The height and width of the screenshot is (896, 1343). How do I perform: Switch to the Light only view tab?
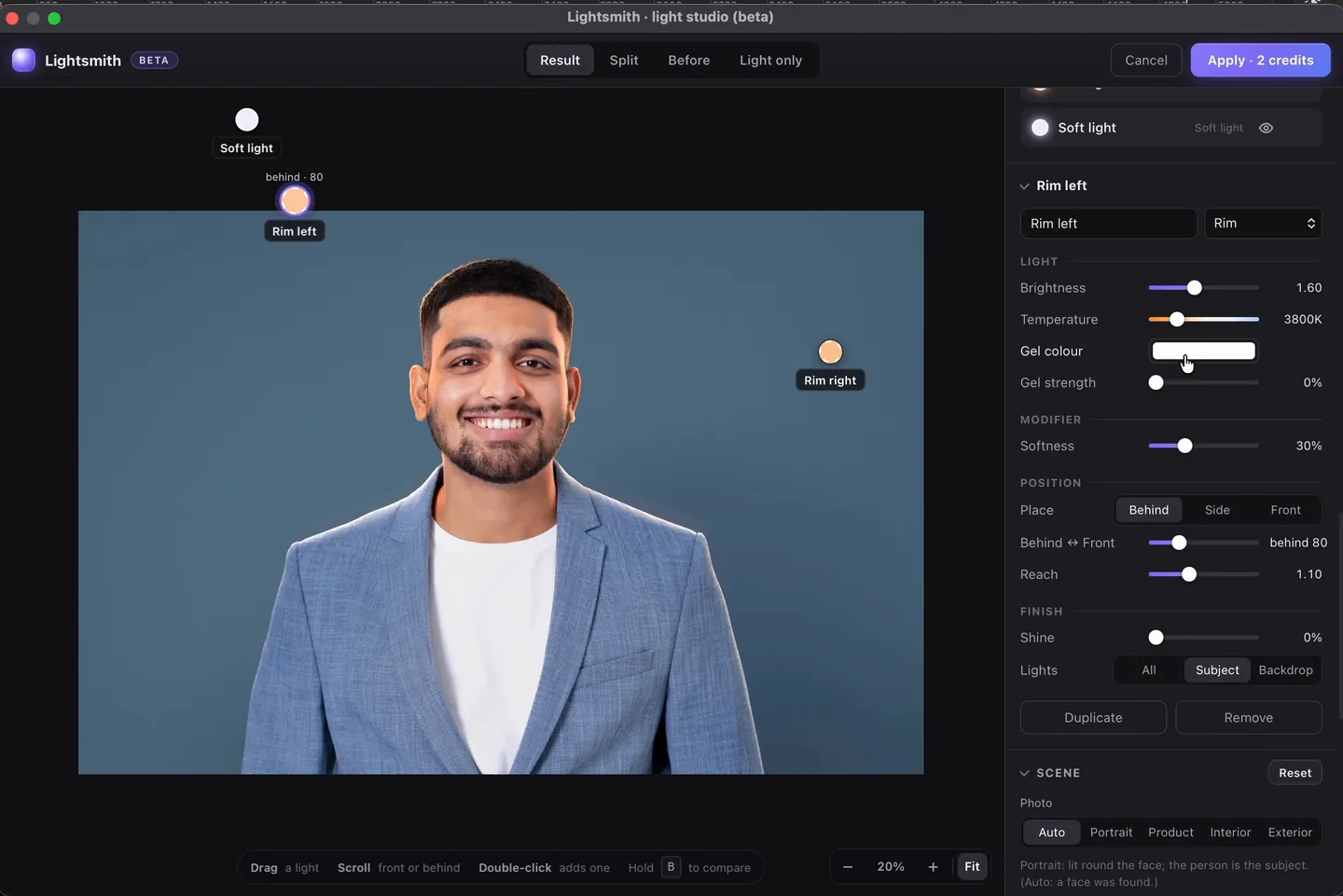click(770, 61)
